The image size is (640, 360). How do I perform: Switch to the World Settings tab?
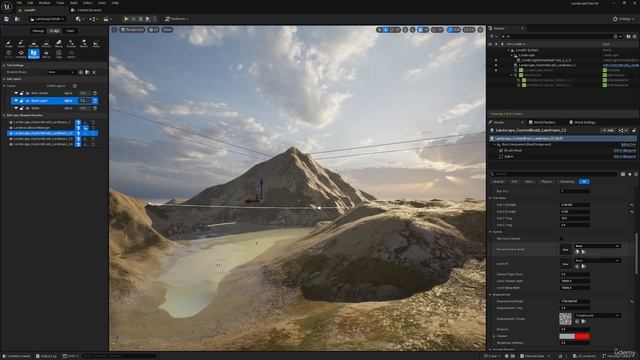coord(582,122)
